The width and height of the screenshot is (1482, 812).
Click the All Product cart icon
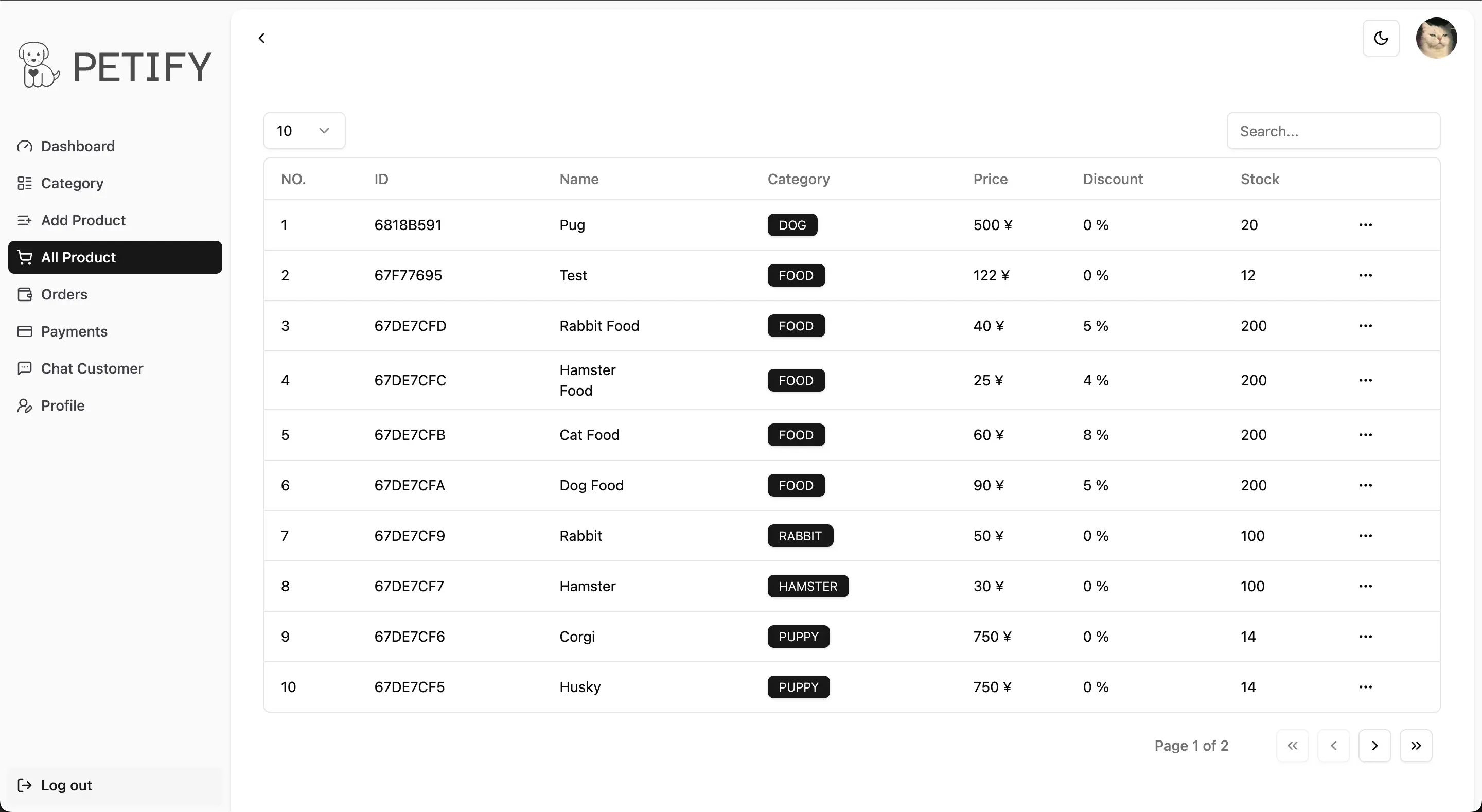pyautogui.click(x=25, y=257)
